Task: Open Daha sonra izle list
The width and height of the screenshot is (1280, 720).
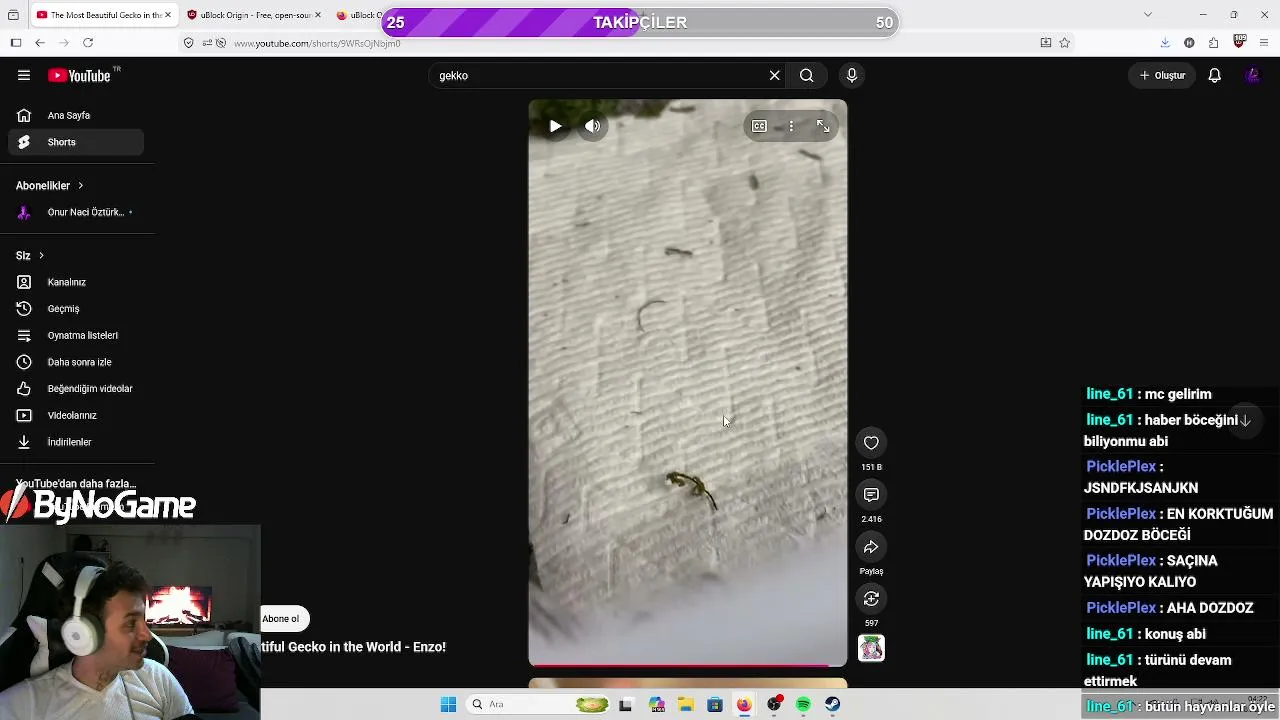Action: point(76,362)
